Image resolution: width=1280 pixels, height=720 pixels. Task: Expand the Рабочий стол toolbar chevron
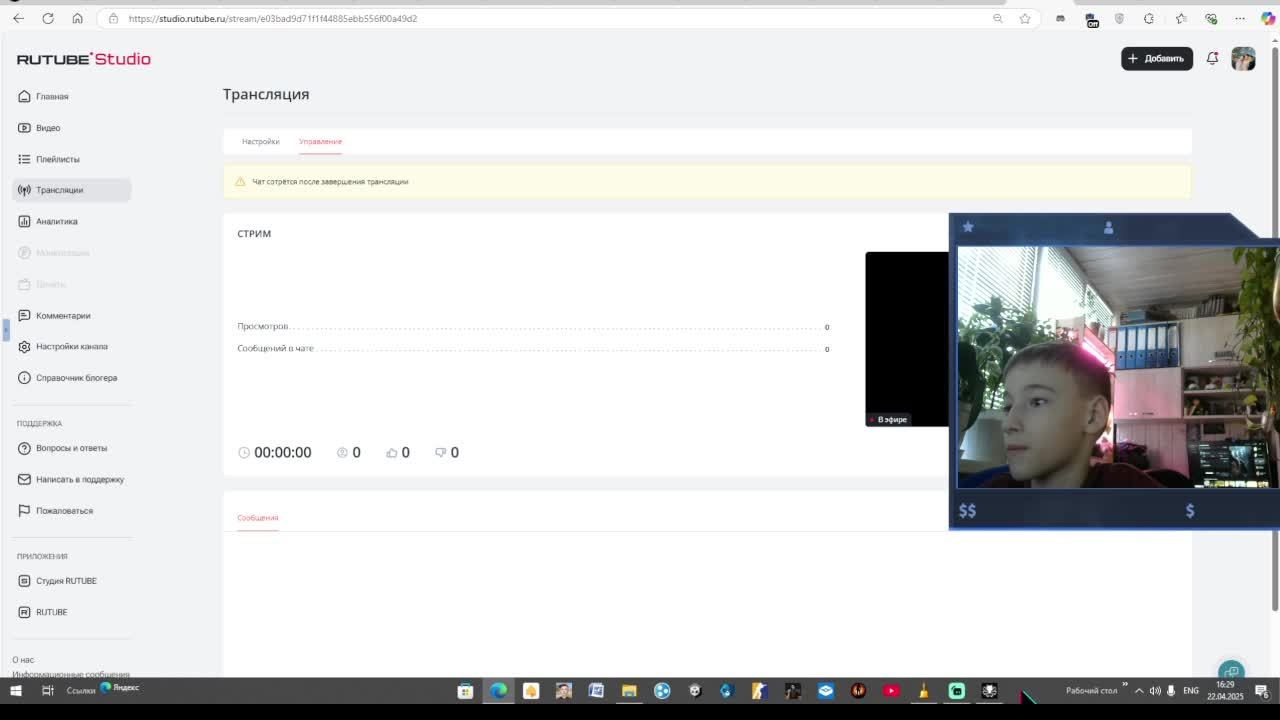[x=1125, y=686]
